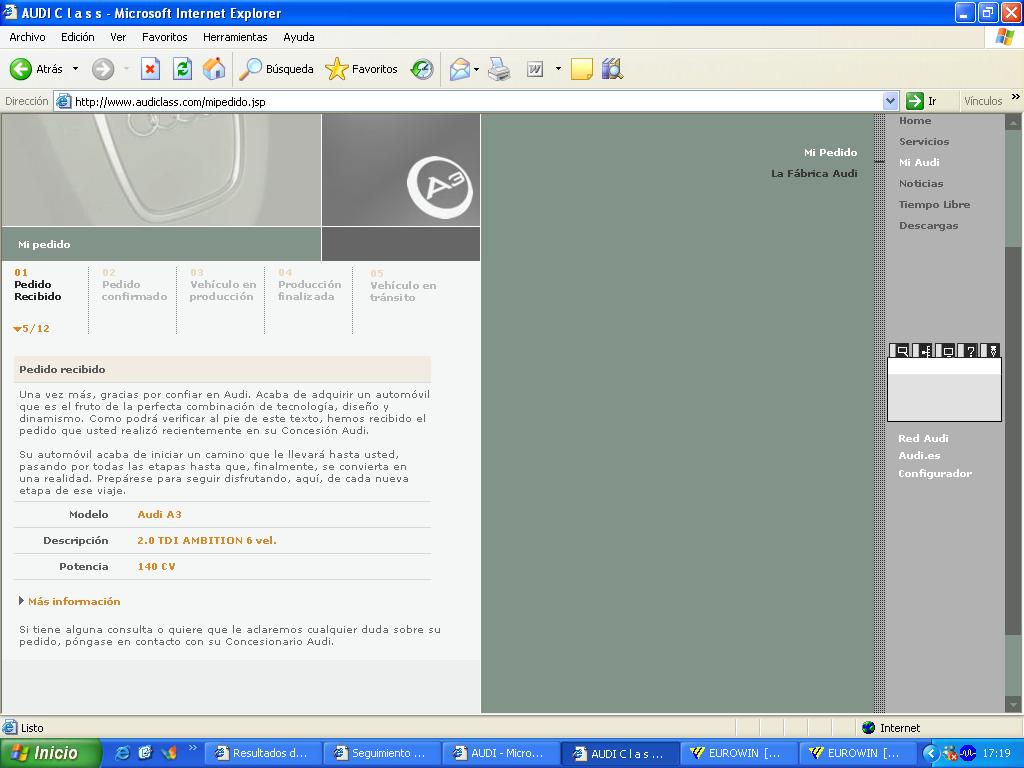Switch to the Seguimiento... taskbar window
Screen dimensions: 1024x768
[x=383, y=753]
